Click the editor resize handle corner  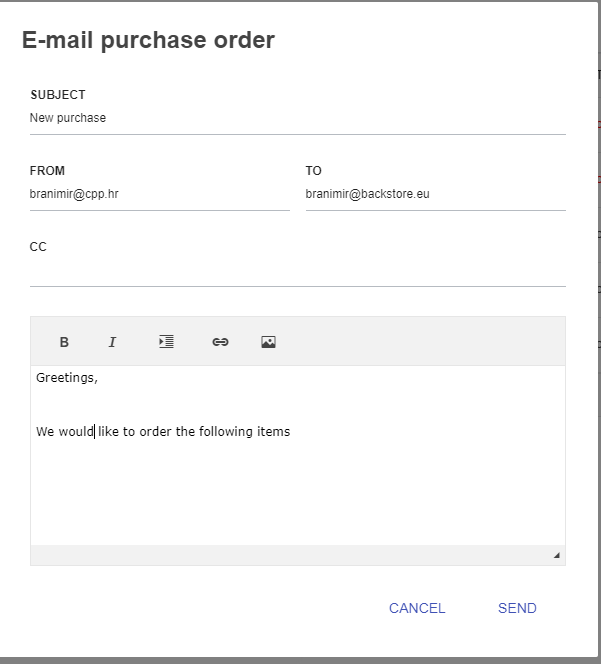pyautogui.click(x=557, y=556)
